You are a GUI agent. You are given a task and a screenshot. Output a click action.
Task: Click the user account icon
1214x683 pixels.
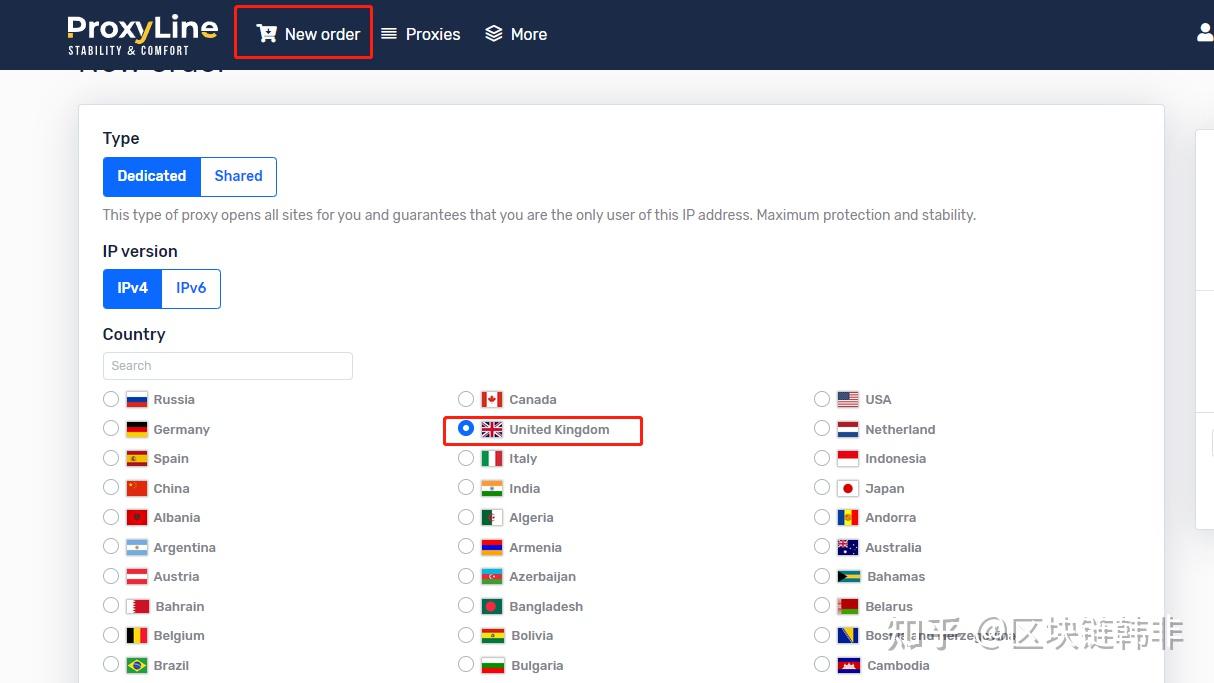tap(1205, 33)
